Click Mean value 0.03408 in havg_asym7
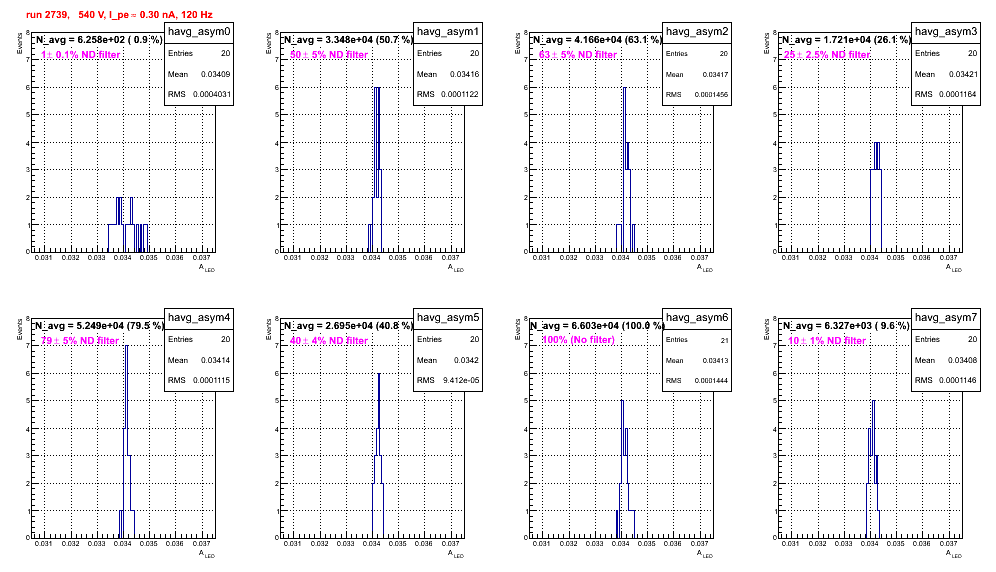Screen dimensions: 996x572 [963, 360]
